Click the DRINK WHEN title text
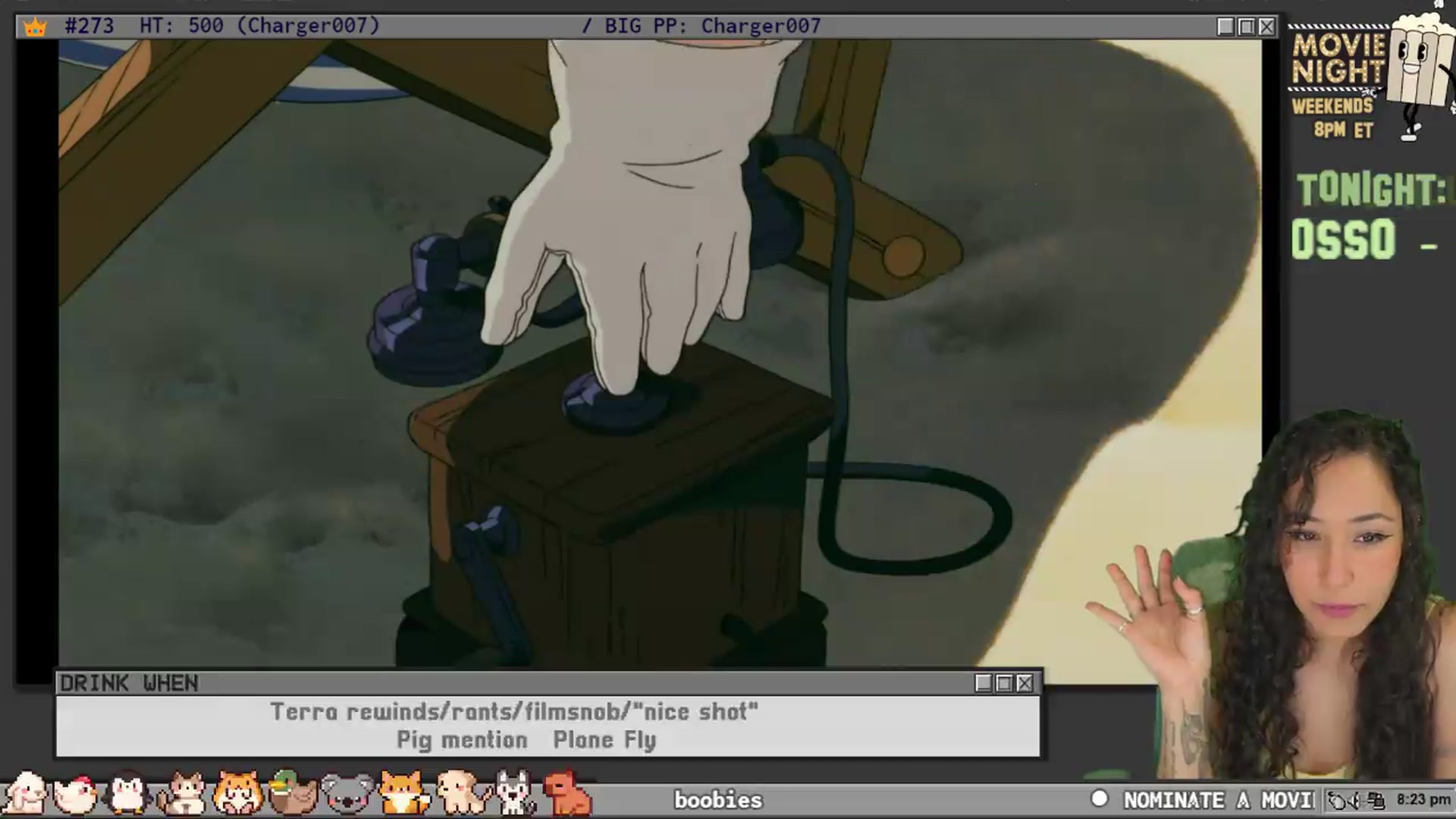The image size is (1456, 819). pyautogui.click(x=129, y=683)
